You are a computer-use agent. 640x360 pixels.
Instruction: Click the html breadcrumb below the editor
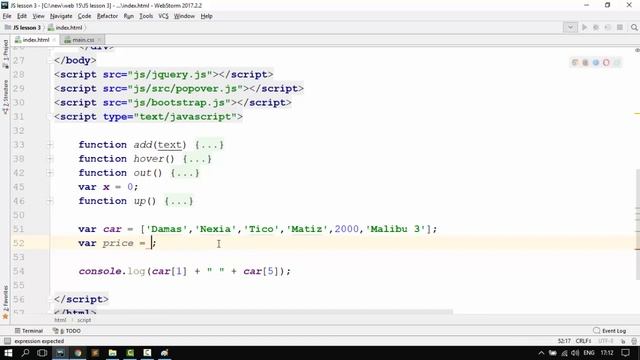pos(60,320)
